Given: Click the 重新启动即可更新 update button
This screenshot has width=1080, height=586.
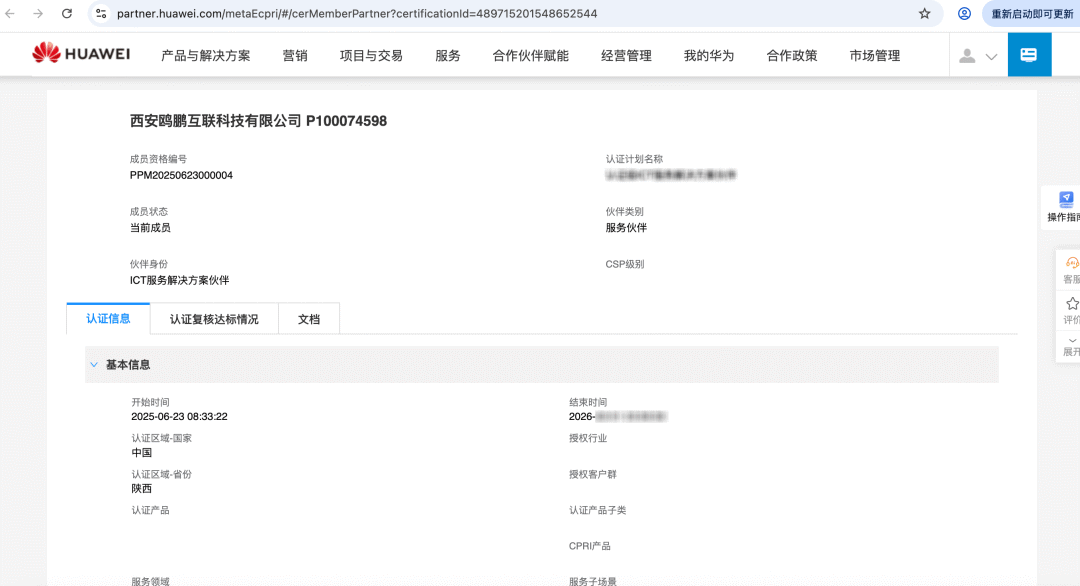Looking at the screenshot, I should click(x=1031, y=14).
